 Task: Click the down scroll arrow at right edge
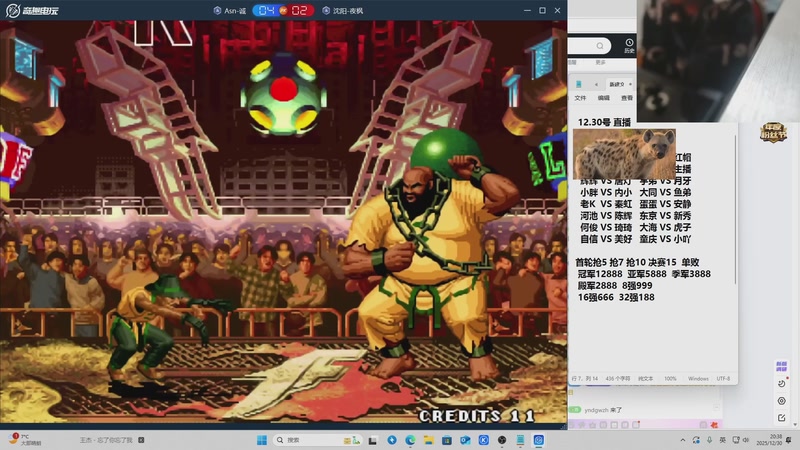tap(795, 424)
